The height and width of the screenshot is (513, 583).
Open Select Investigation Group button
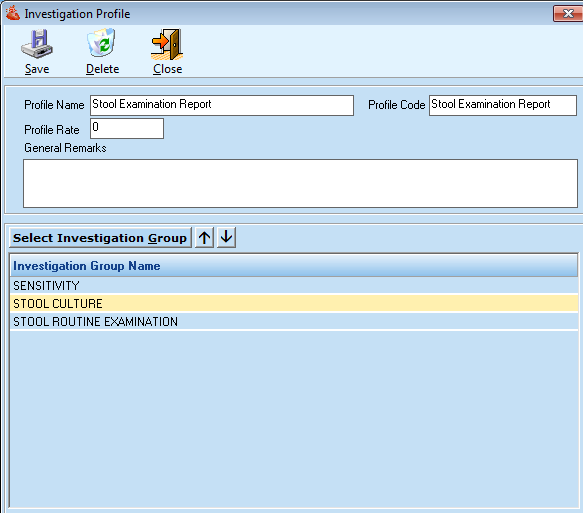[100, 238]
